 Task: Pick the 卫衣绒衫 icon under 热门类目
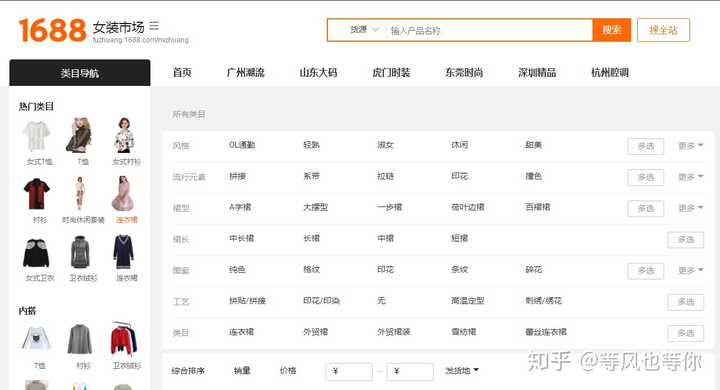click(x=80, y=252)
